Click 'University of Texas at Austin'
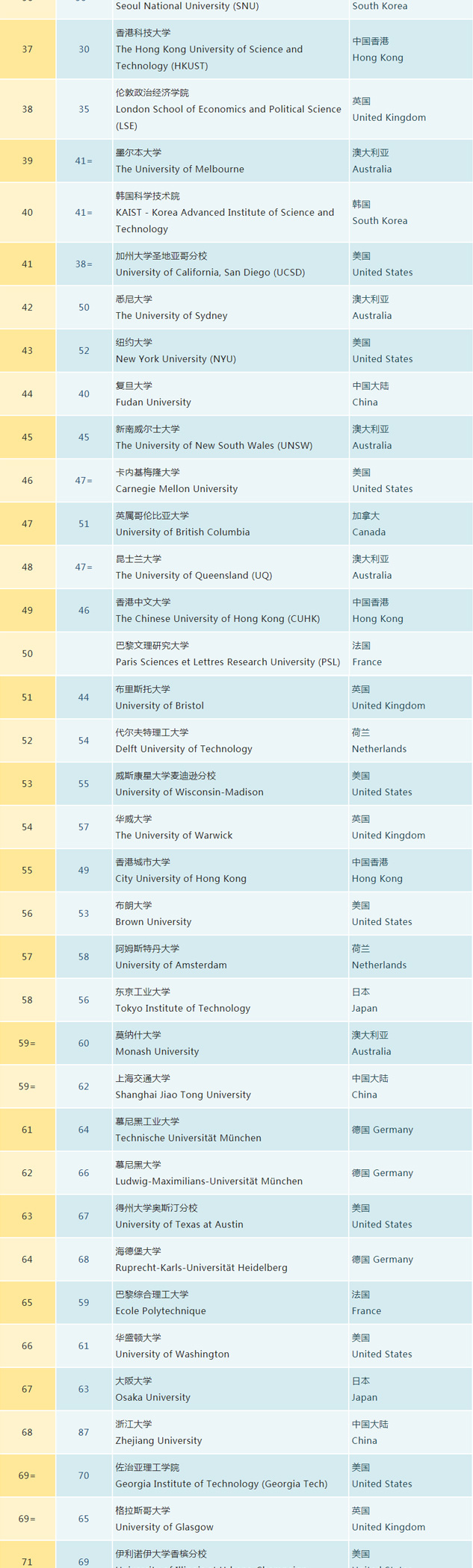 pos(179,1225)
